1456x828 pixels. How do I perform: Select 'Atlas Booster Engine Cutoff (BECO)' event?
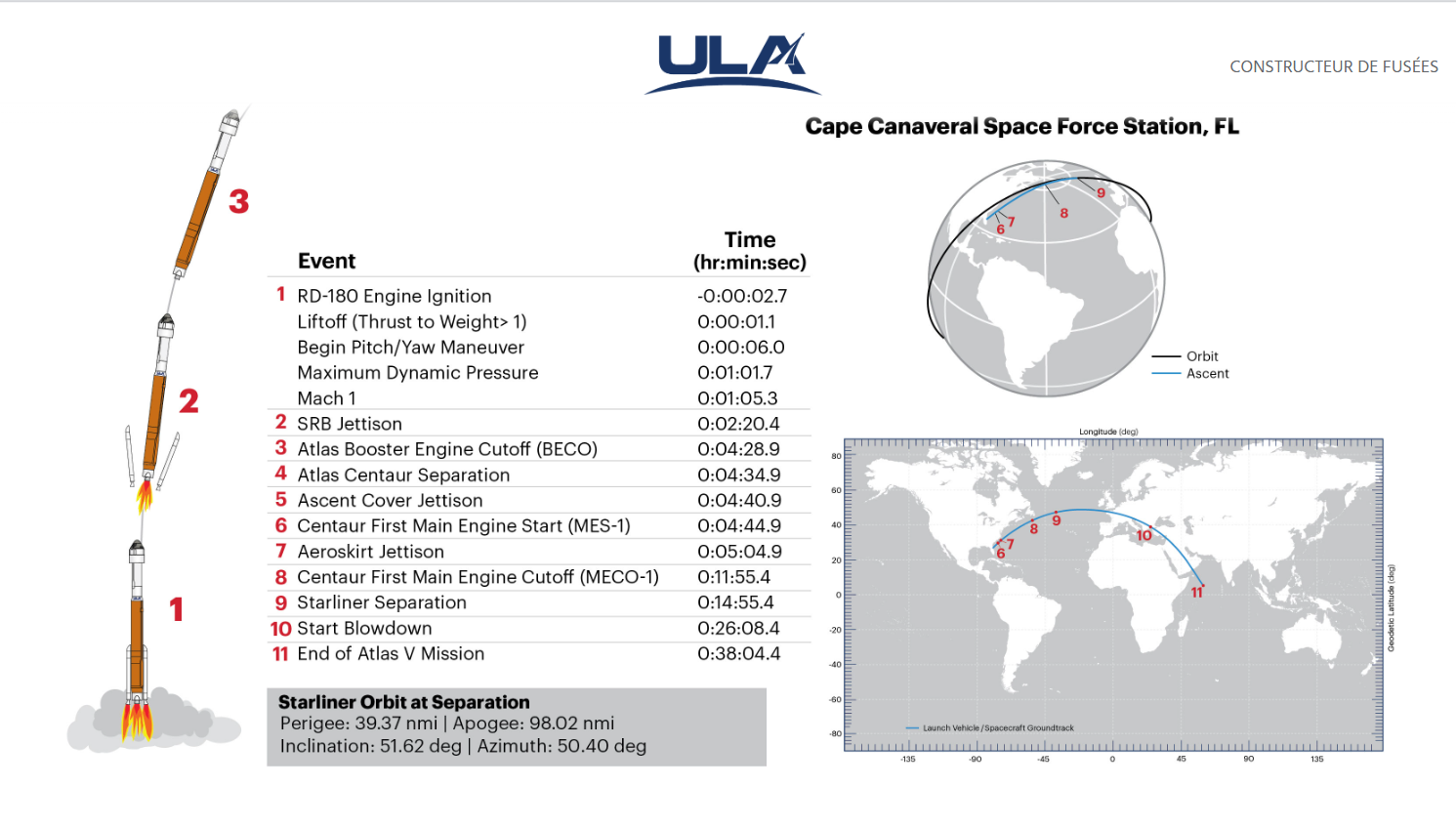pos(447,449)
